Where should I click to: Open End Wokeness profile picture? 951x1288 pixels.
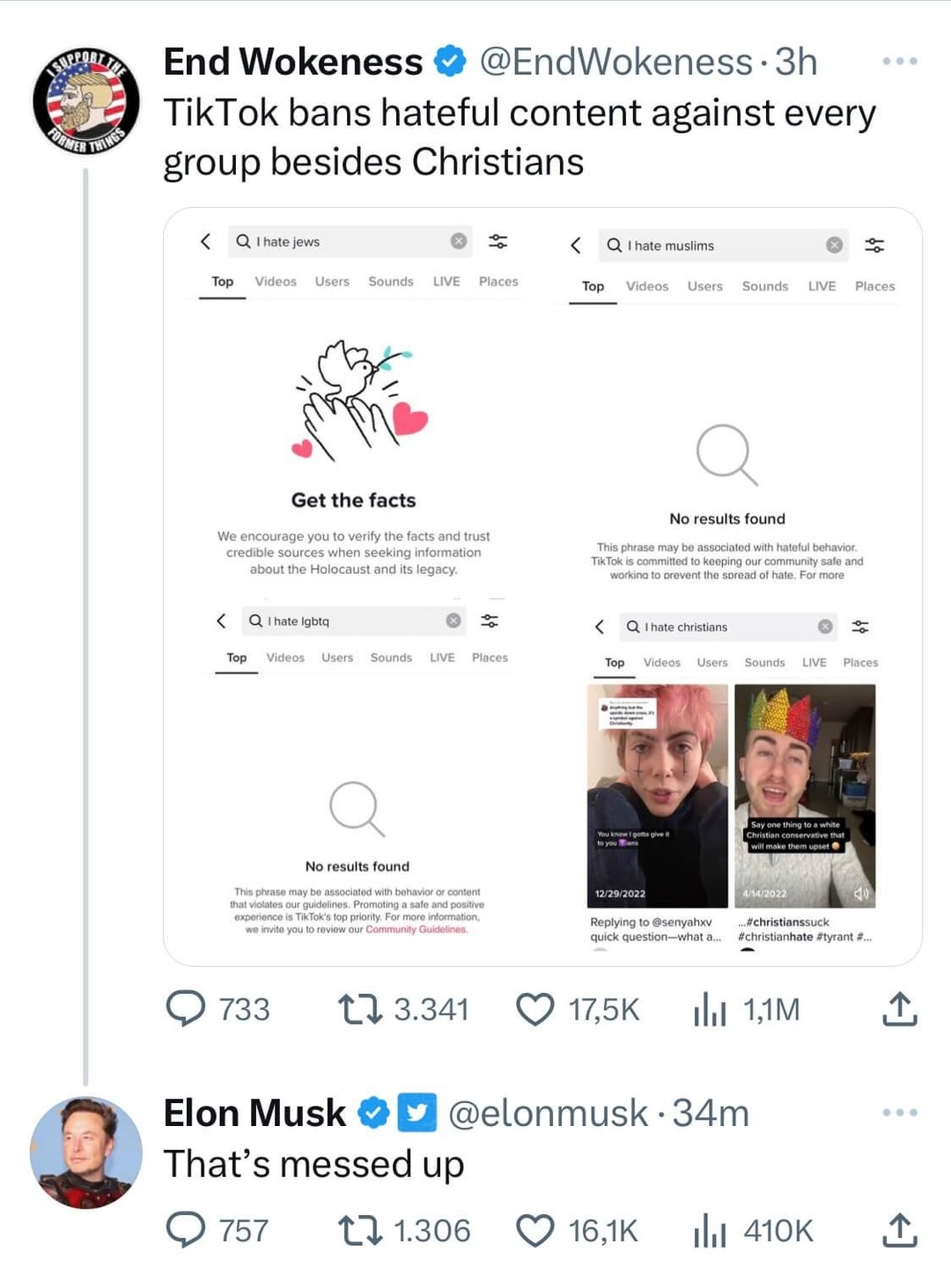(85, 101)
